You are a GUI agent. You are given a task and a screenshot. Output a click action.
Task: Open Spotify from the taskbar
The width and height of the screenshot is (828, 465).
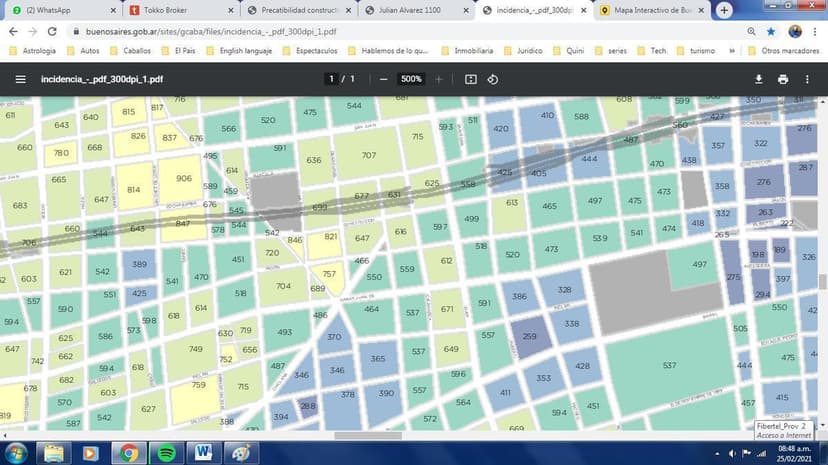pyautogui.click(x=166, y=452)
